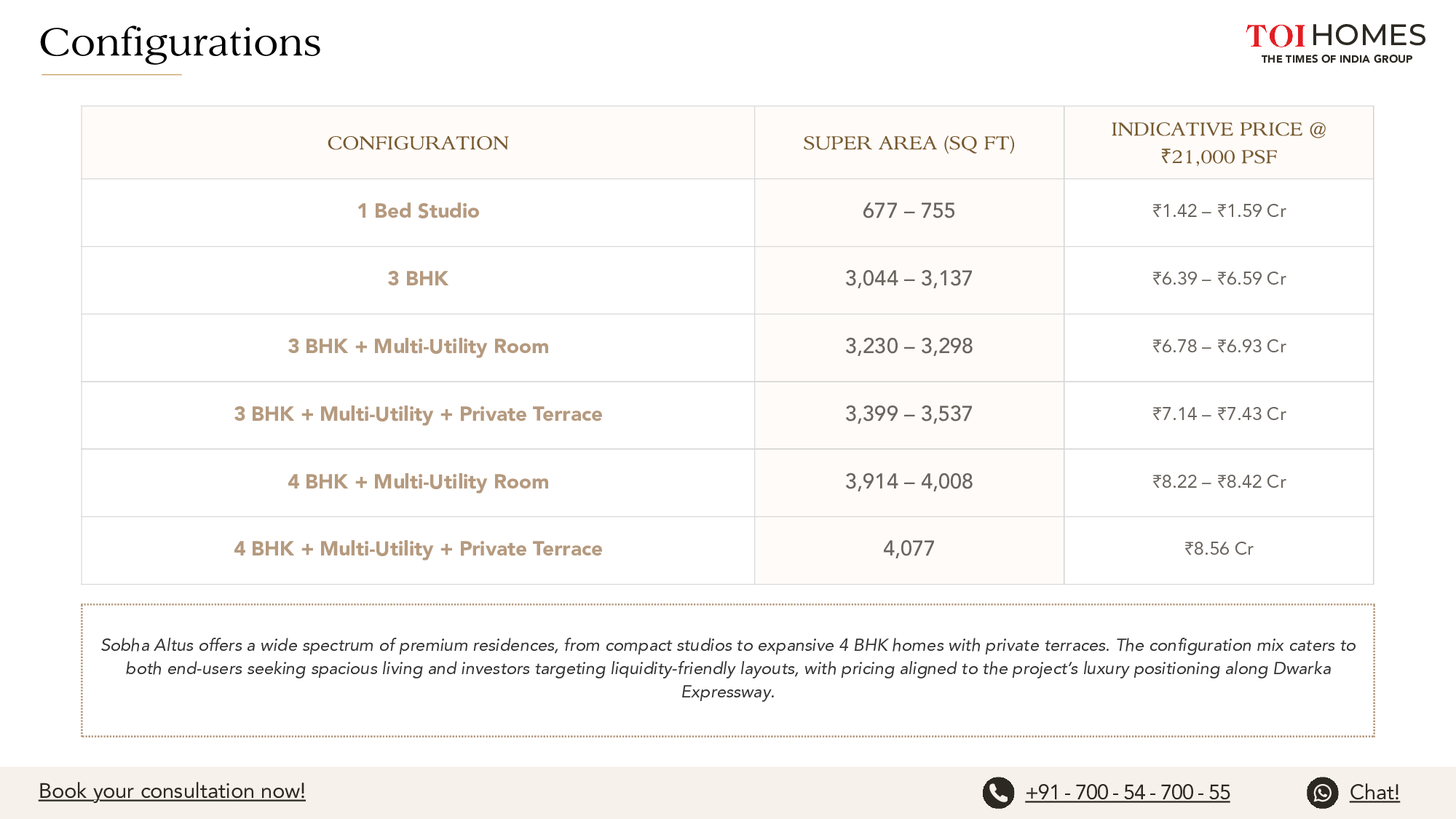The image size is (1456, 819).
Task: Open the Book your consultation now link
Action: 172,791
